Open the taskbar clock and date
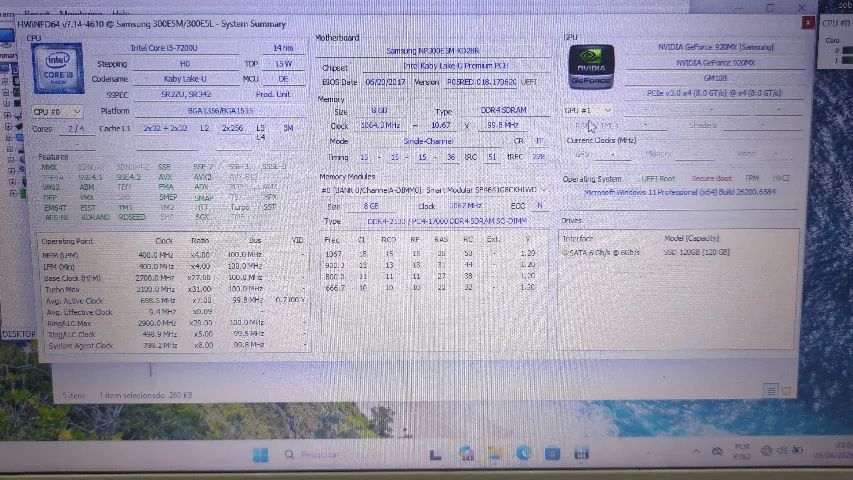Image resolution: width=853 pixels, height=480 pixels. pos(835,450)
